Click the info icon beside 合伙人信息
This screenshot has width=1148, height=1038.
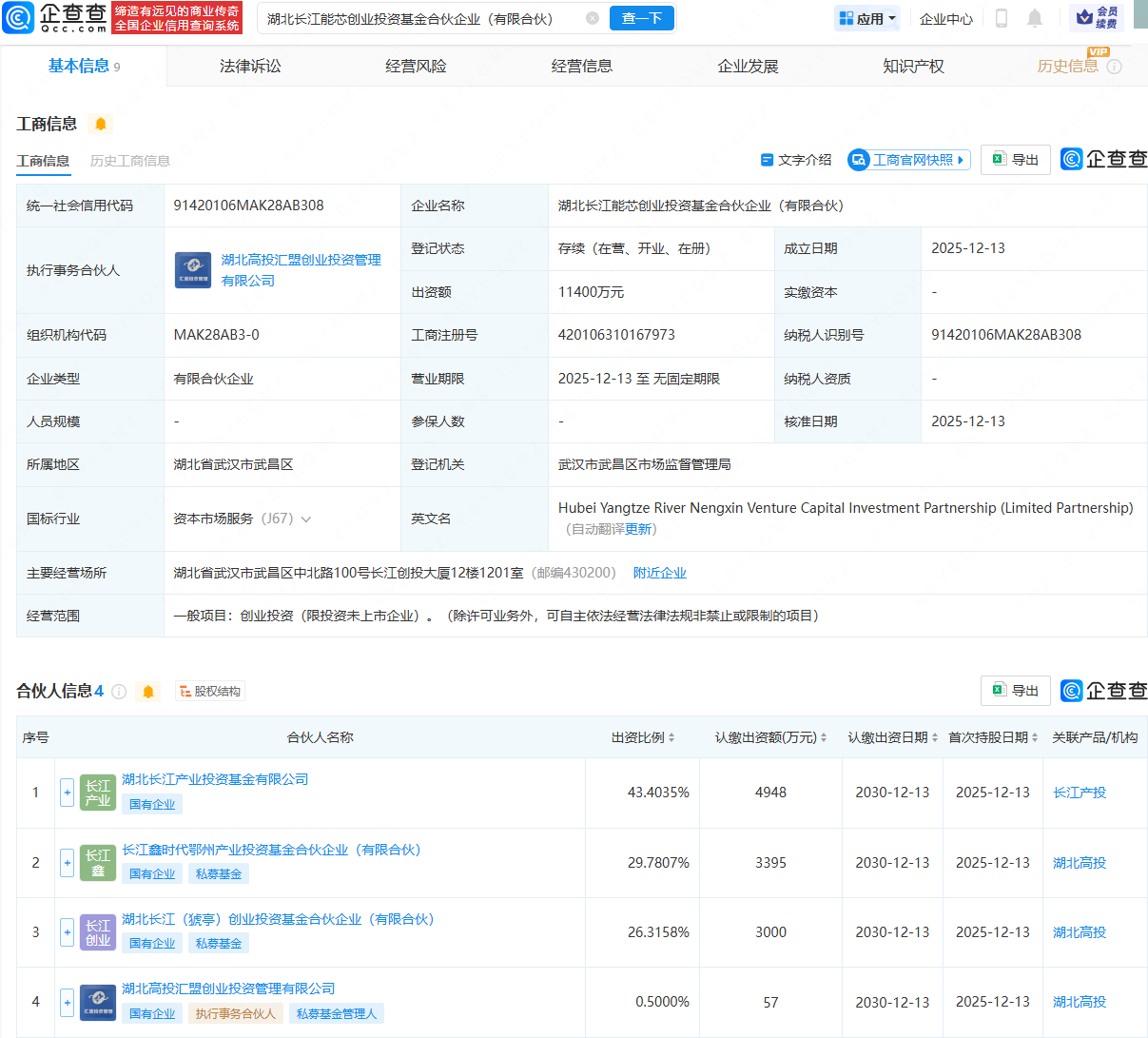tap(119, 692)
